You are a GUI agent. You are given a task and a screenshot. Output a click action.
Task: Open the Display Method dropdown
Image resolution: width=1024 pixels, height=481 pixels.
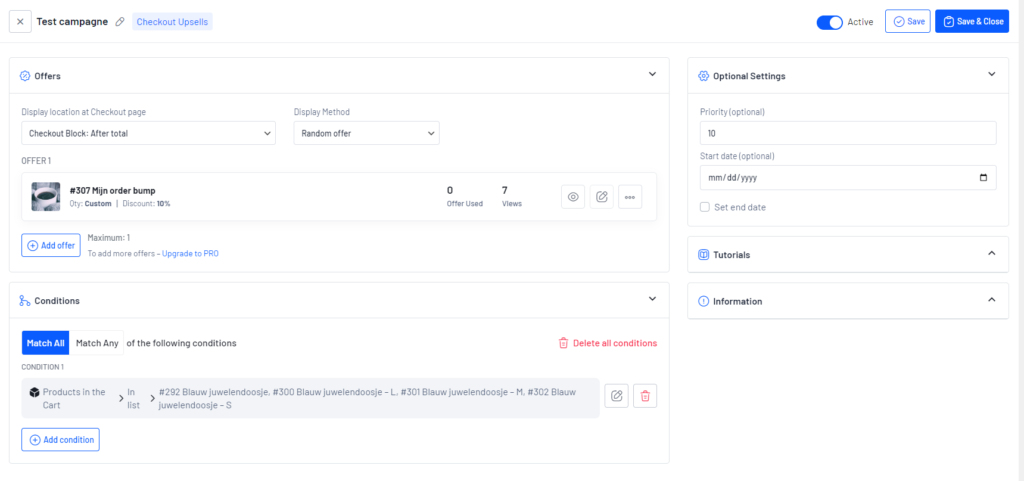coord(366,133)
